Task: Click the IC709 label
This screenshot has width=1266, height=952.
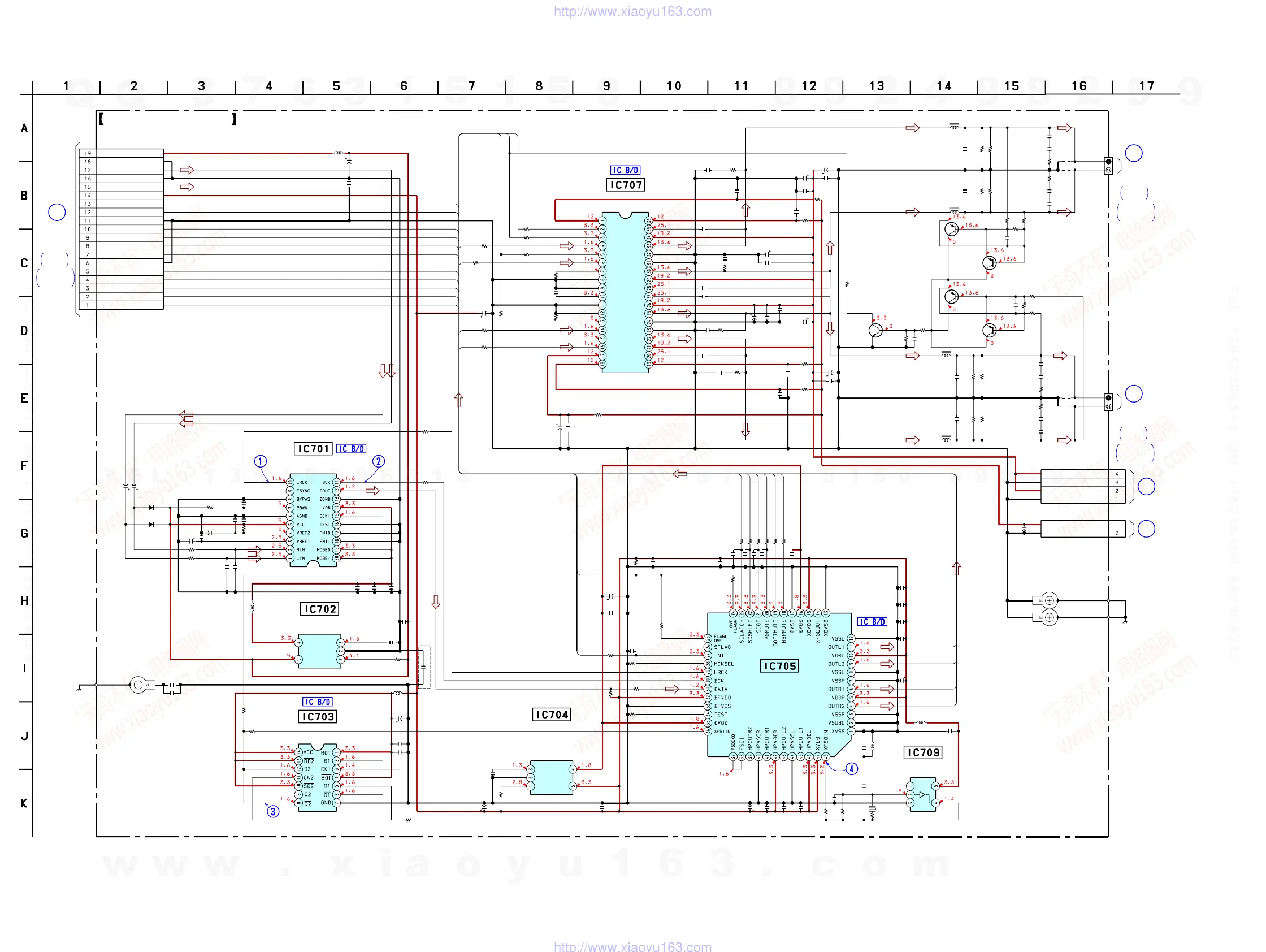Action: coord(922,752)
